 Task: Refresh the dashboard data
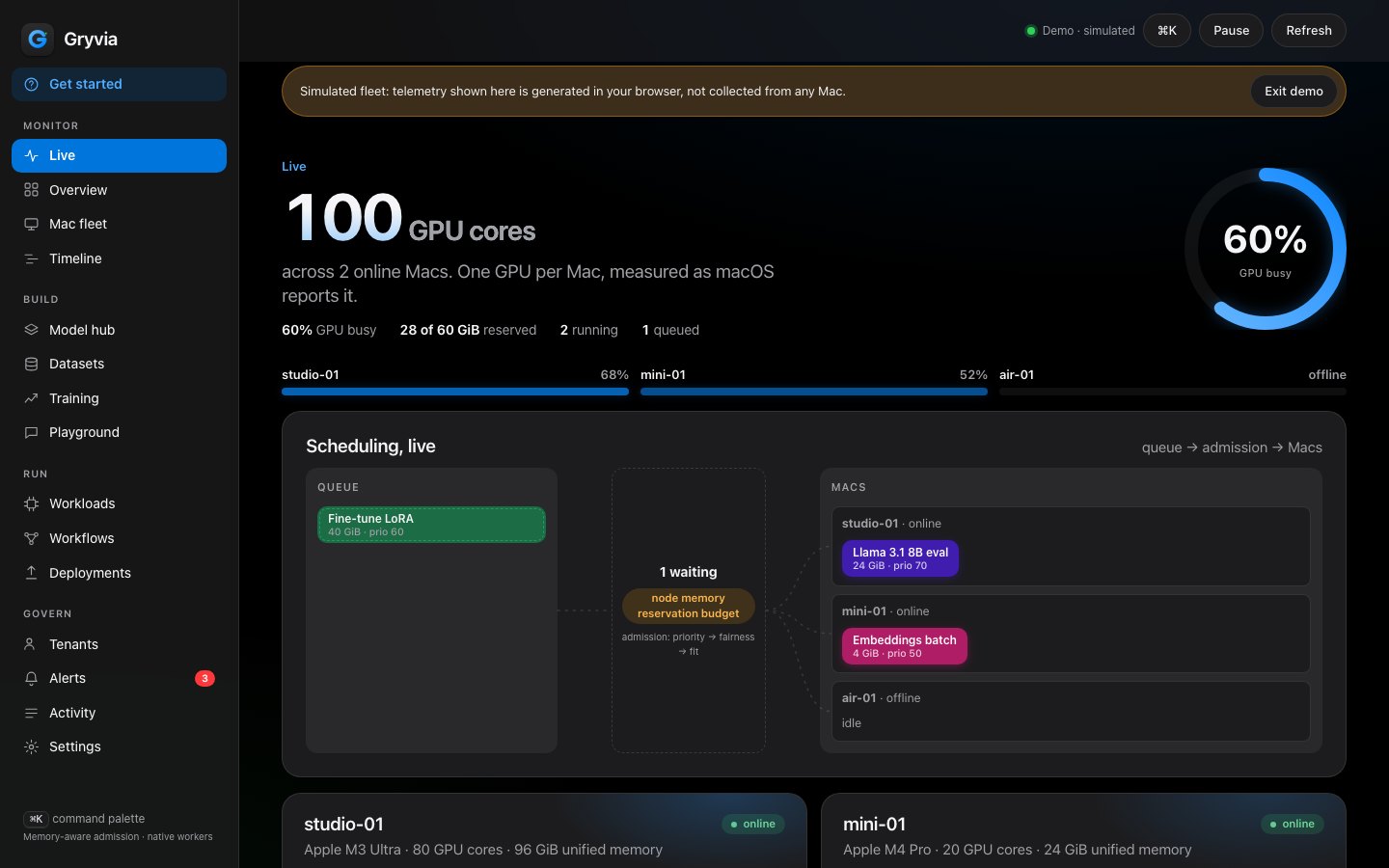(1308, 31)
